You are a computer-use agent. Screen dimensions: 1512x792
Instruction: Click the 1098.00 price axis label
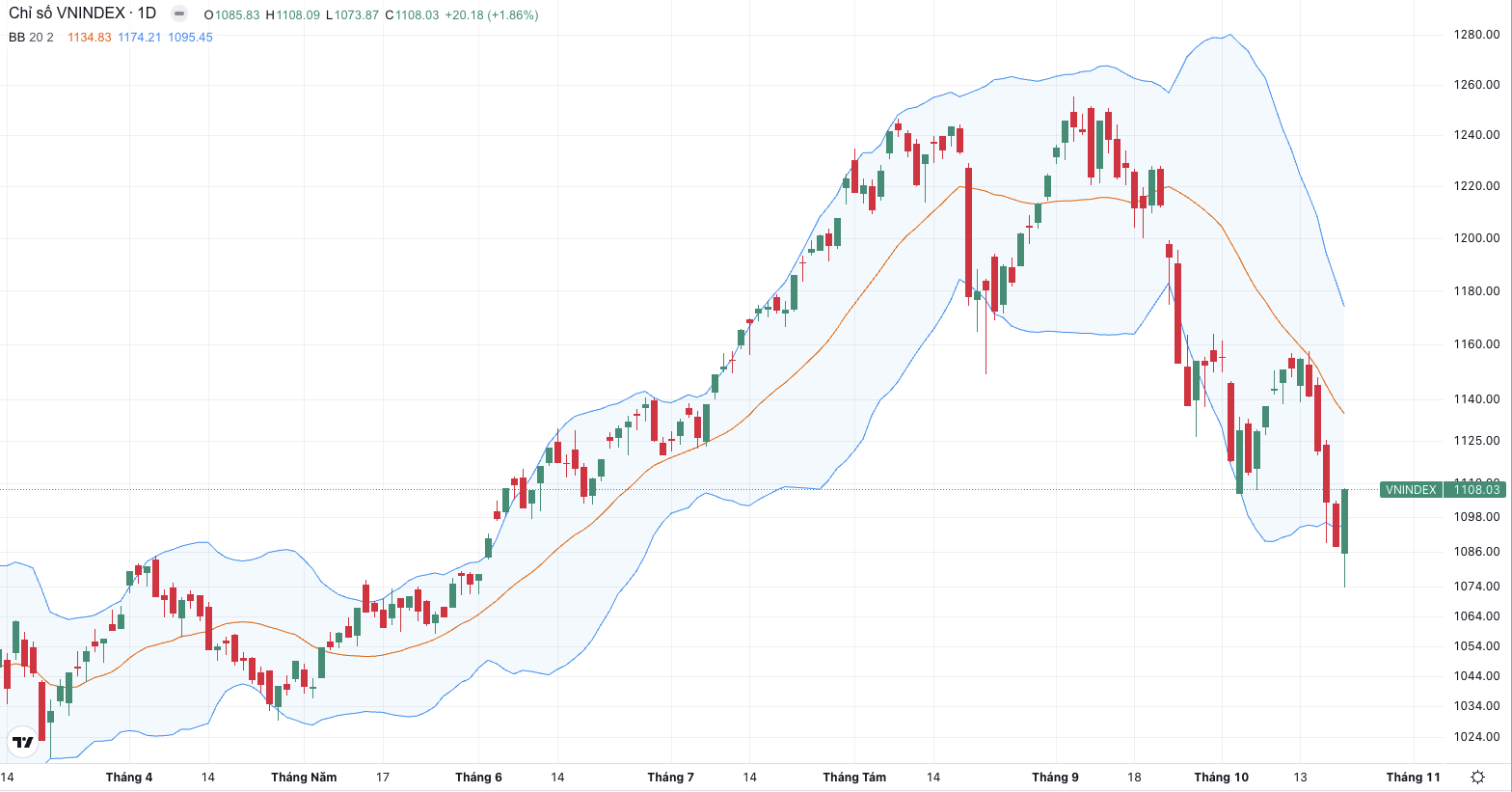point(1476,516)
